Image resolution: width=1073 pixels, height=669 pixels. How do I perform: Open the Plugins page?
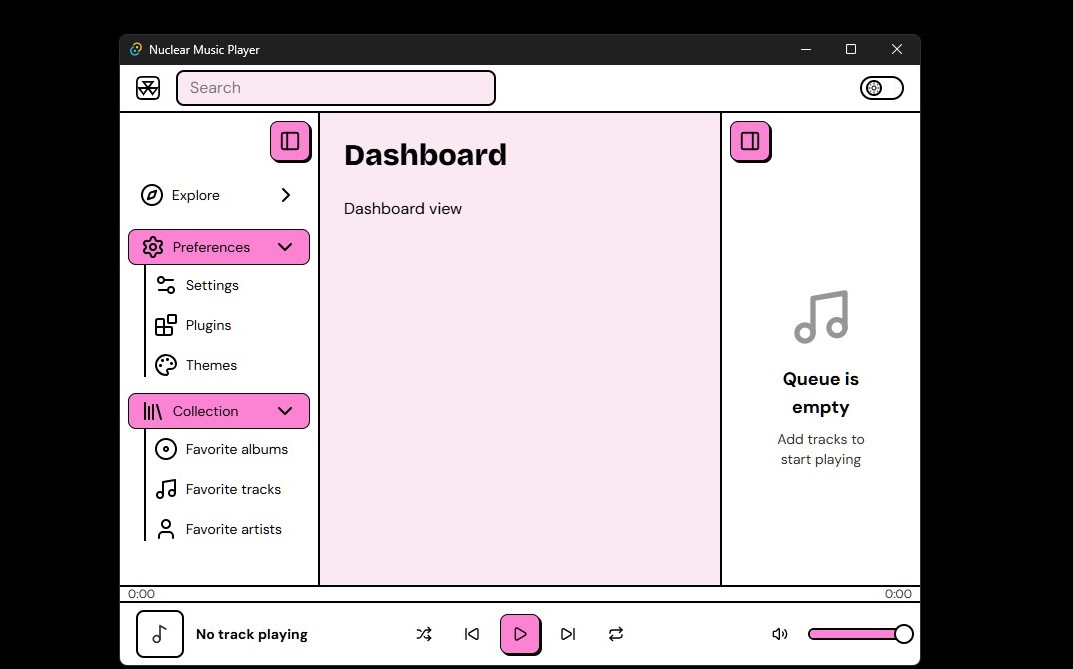(207, 325)
